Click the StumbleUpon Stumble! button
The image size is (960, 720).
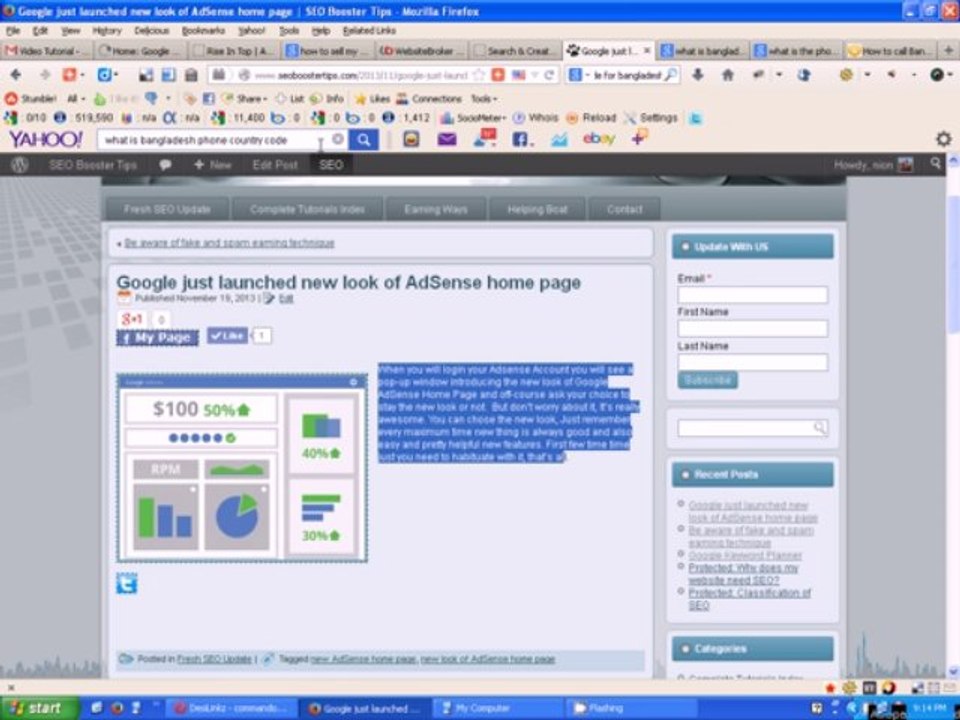(31, 99)
